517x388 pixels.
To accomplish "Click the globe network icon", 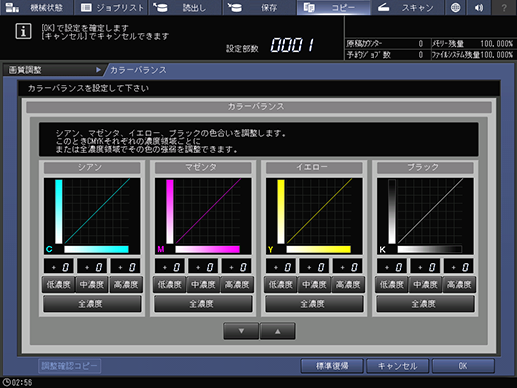I will [x=455, y=7].
